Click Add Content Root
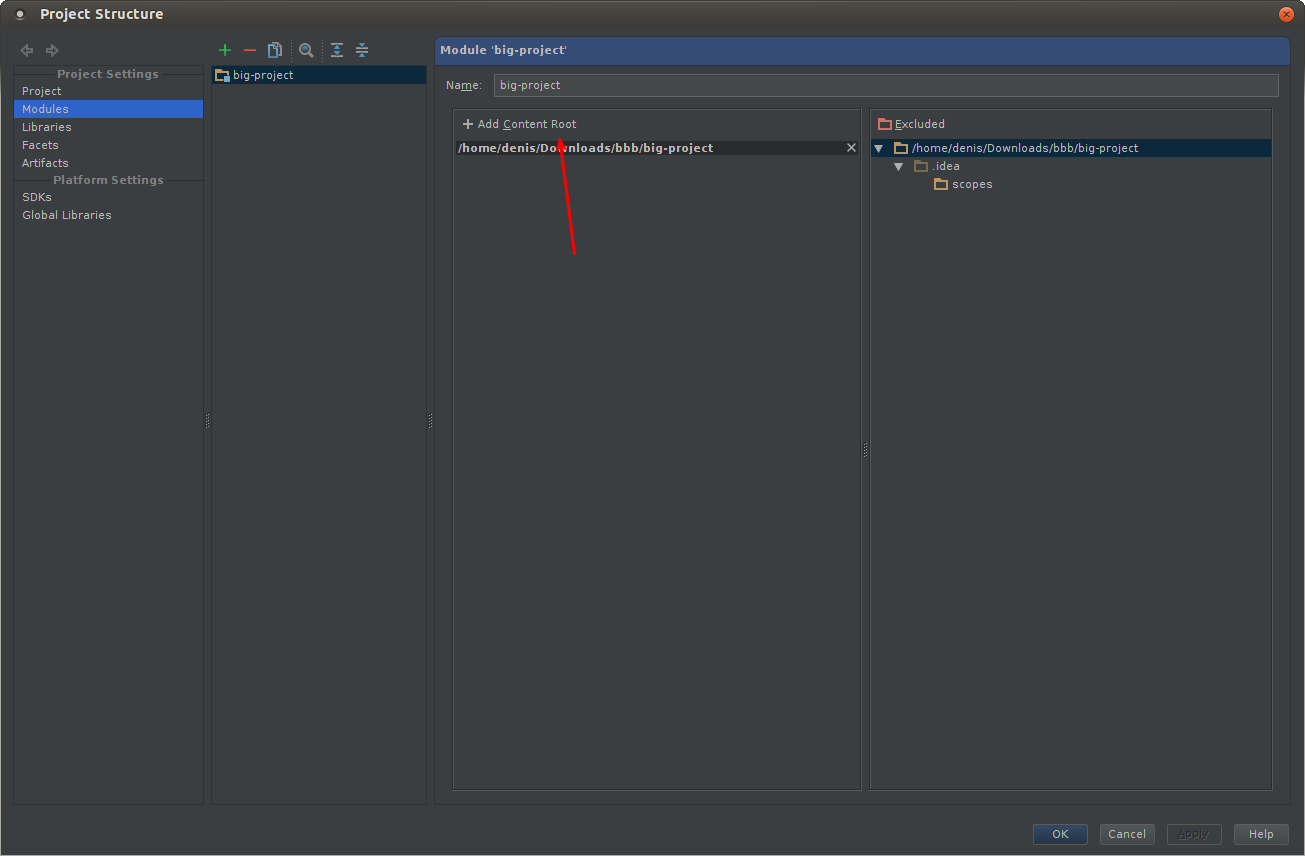Screen dimensions: 1305x856 pos(519,124)
